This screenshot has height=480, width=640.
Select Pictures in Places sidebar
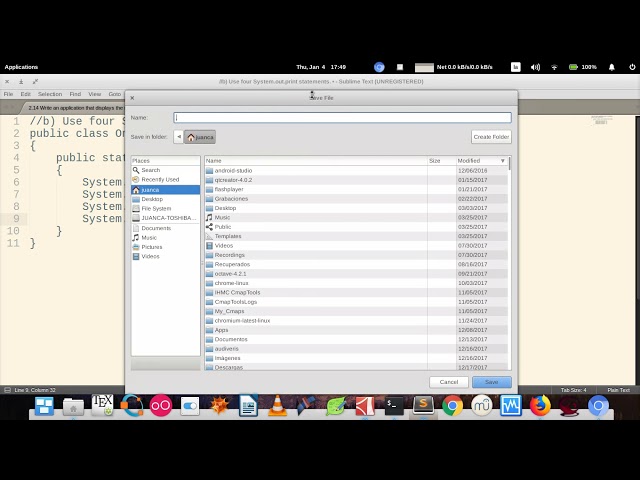click(x=166, y=247)
